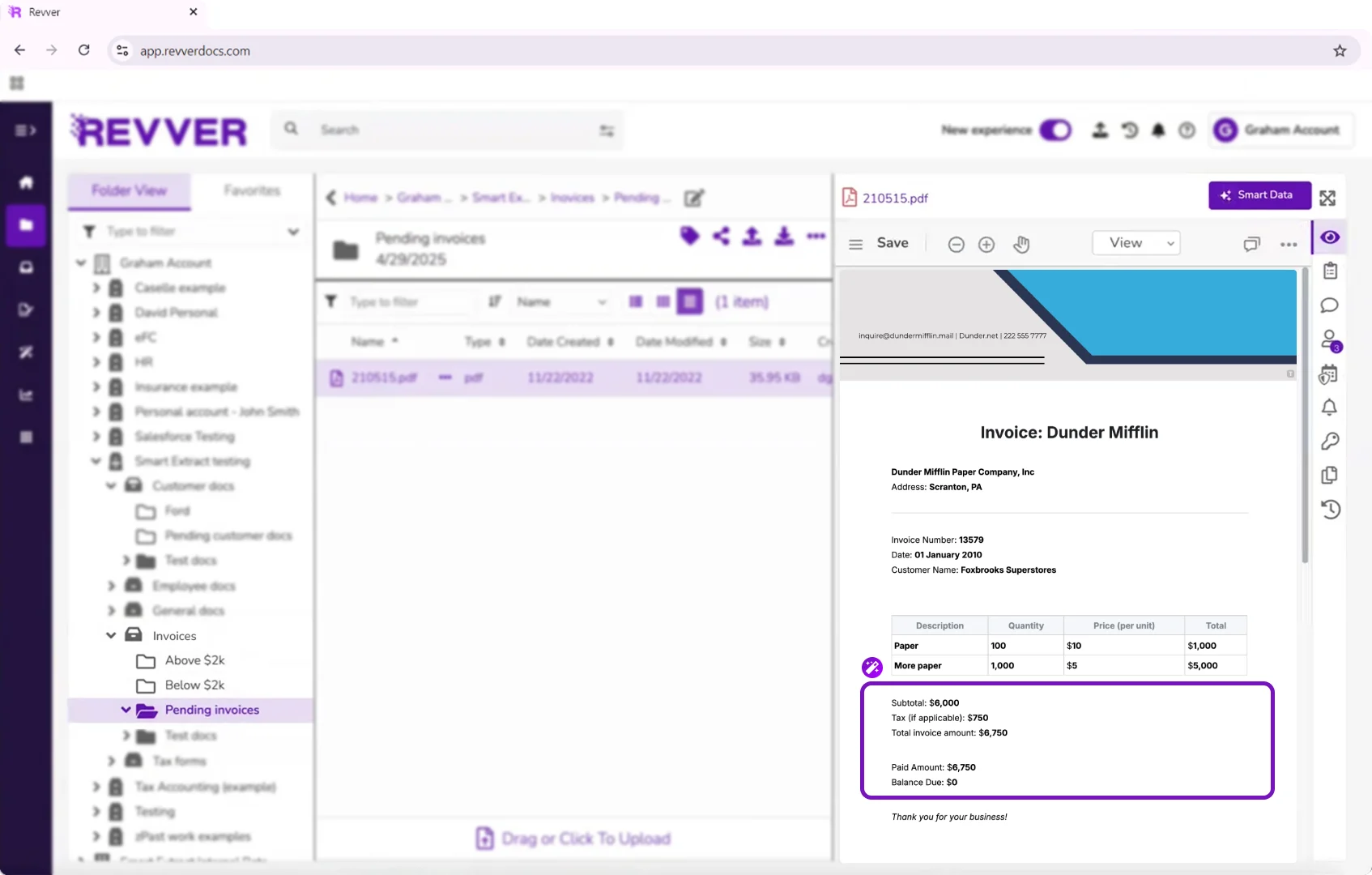Open the key access icon in right sidebar
The image size is (1372, 875).
pos(1330,442)
